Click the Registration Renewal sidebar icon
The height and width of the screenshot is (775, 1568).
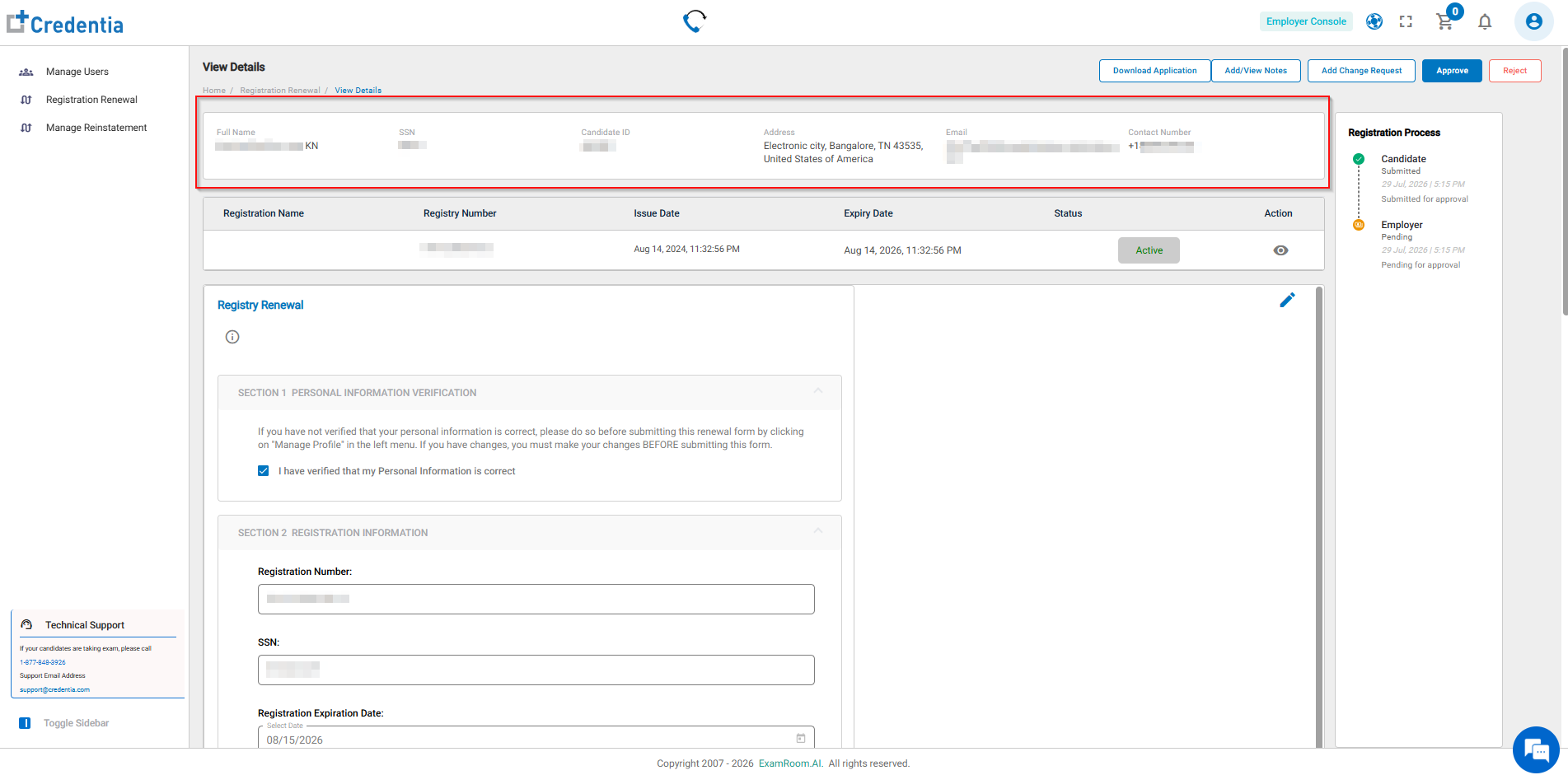[x=26, y=100]
